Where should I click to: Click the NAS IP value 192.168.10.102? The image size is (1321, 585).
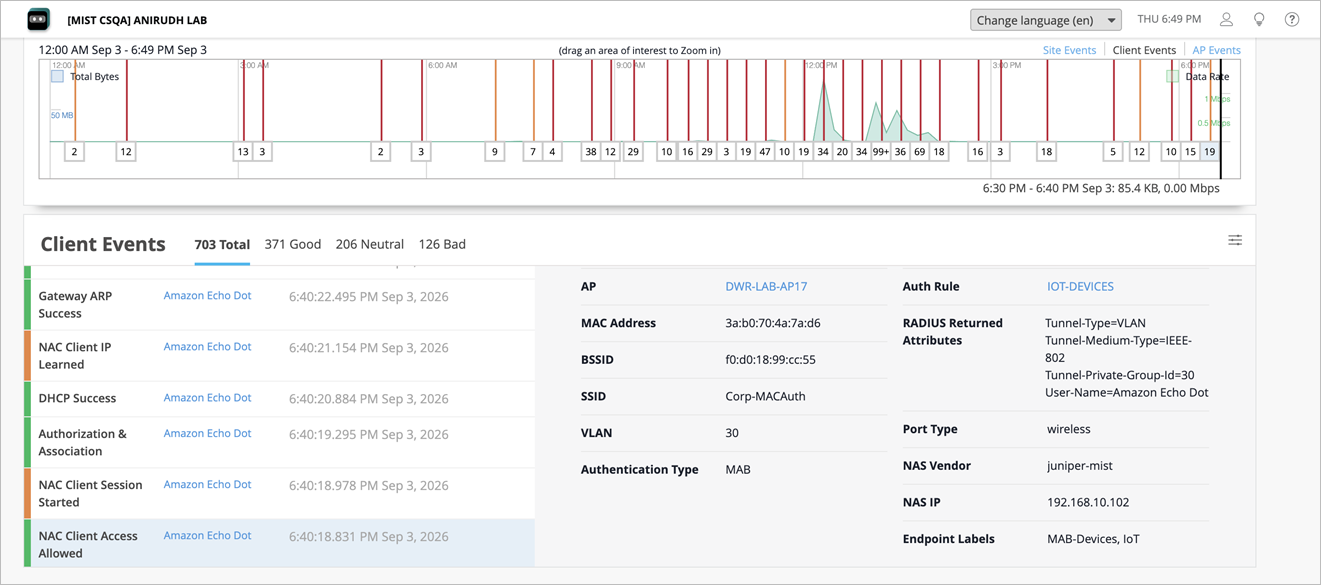pyautogui.click(x=1088, y=502)
